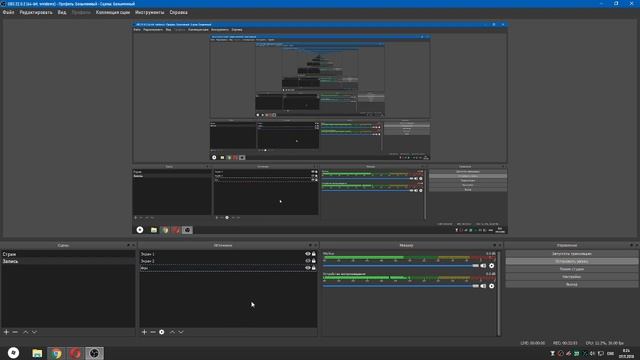Screen dimensions: 640x360
Task: Select the Запись scene
Action: point(68,261)
